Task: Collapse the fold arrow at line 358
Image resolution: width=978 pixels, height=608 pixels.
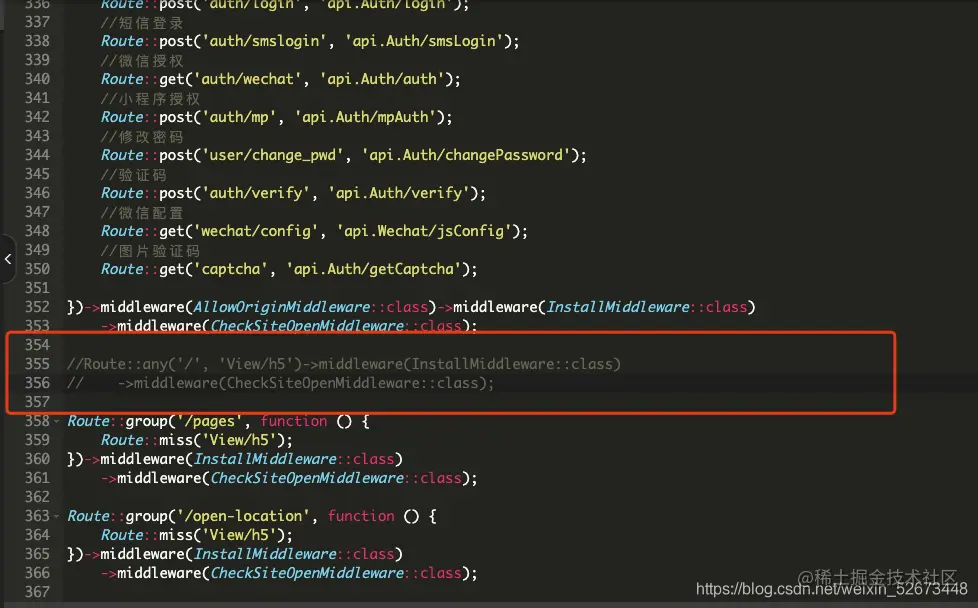Action: [x=57, y=422]
